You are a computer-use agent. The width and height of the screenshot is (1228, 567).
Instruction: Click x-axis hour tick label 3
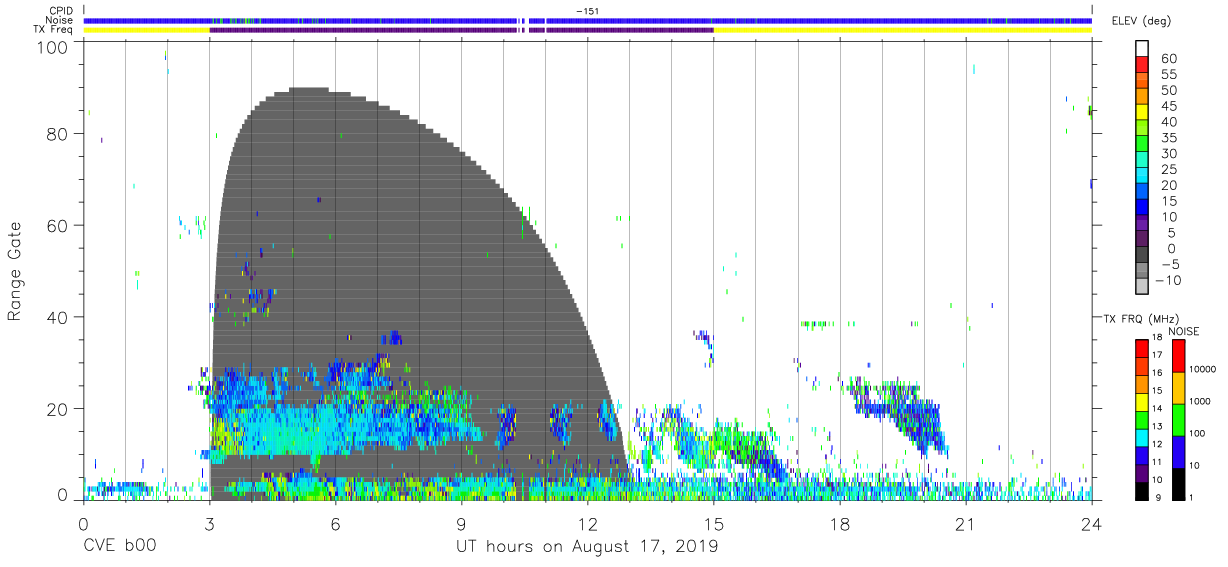click(x=209, y=523)
